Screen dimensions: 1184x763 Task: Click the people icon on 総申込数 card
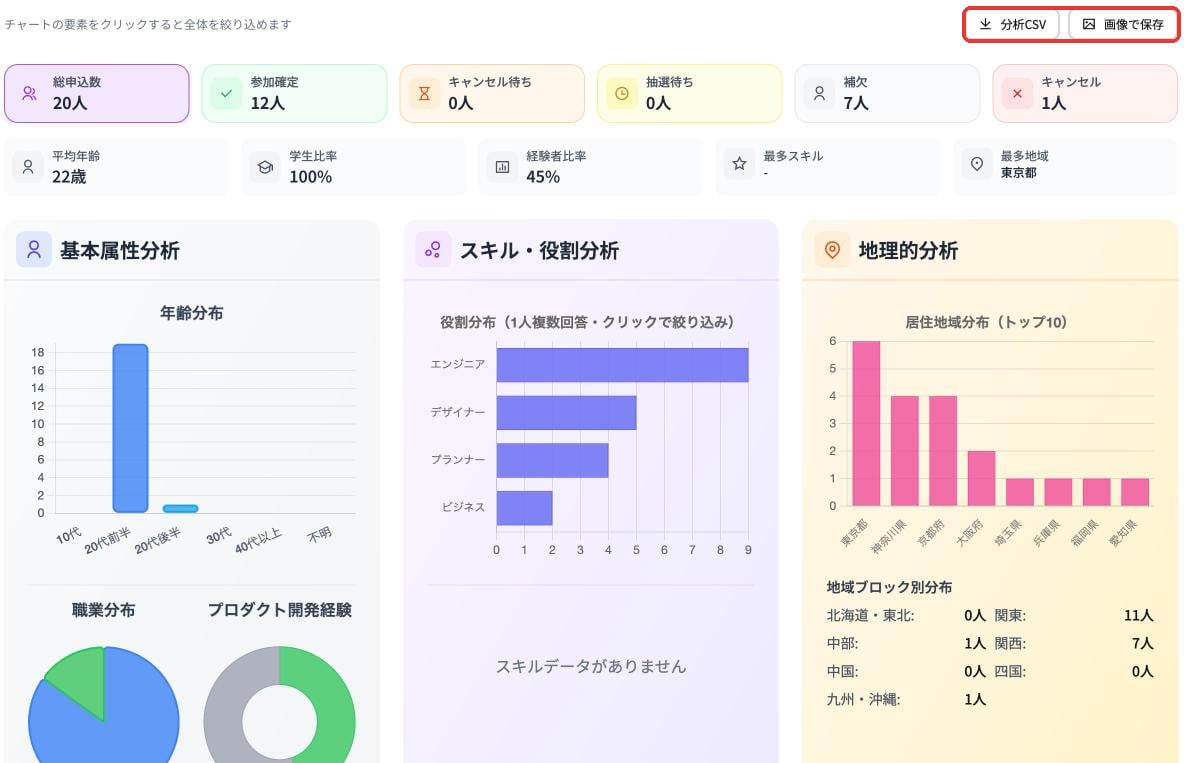(x=29, y=93)
